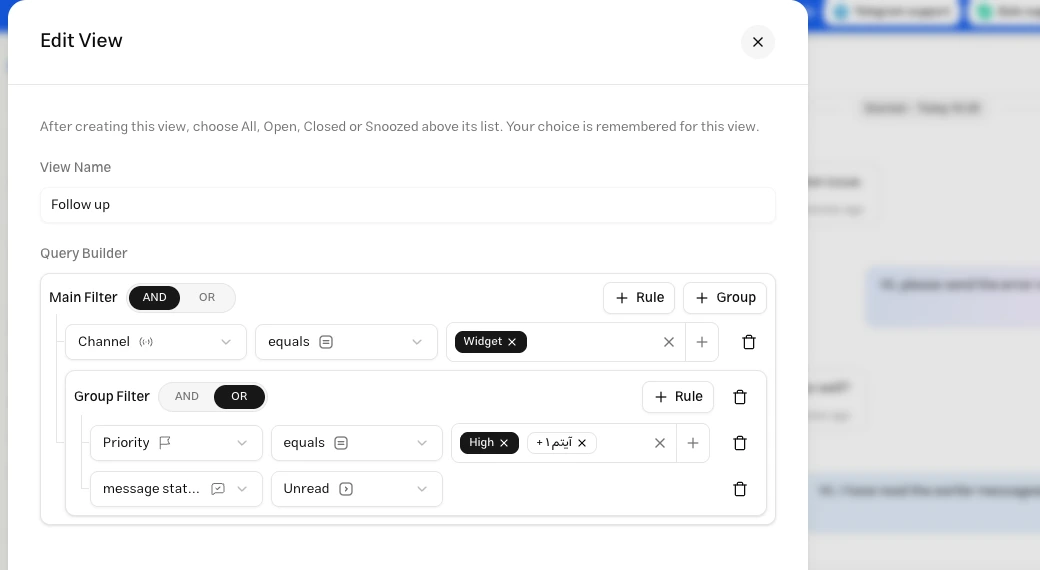
Task: Open the Channel equals operator dropdown
Action: tap(346, 342)
